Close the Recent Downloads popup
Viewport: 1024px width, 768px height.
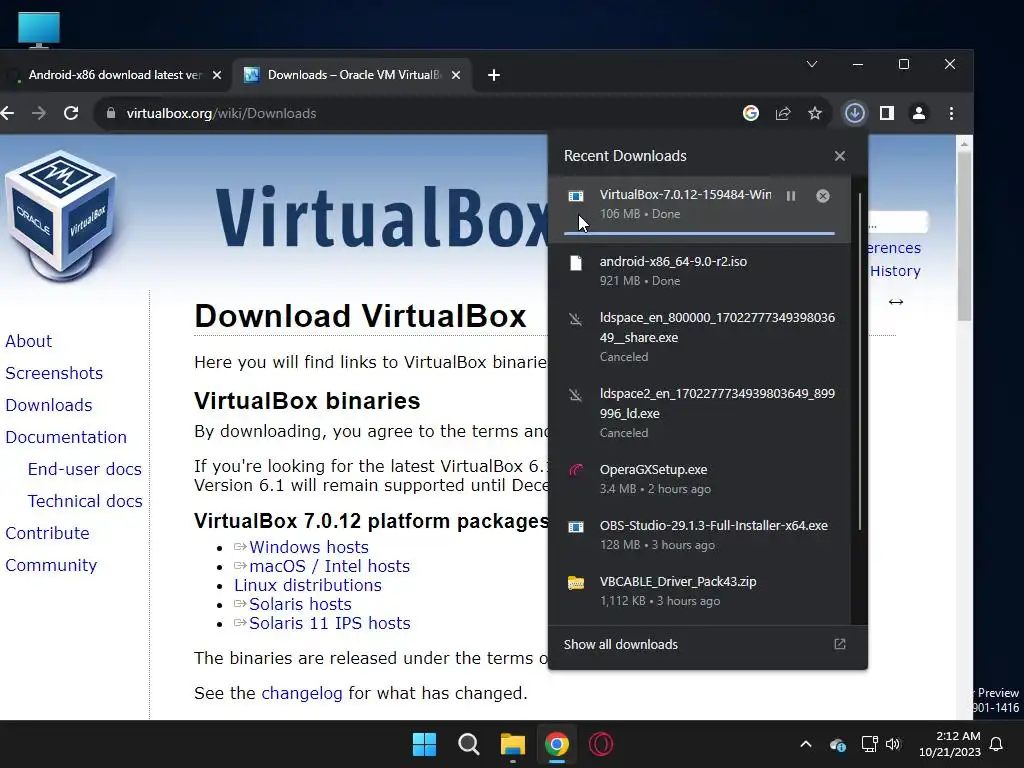pyautogui.click(x=840, y=156)
